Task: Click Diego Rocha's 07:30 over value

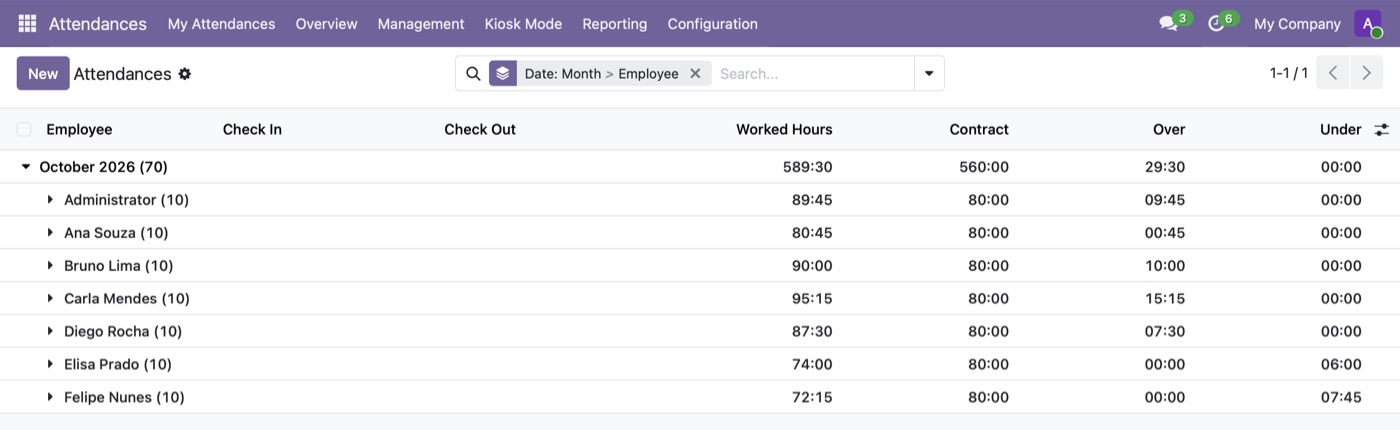Action: (x=1165, y=331)
